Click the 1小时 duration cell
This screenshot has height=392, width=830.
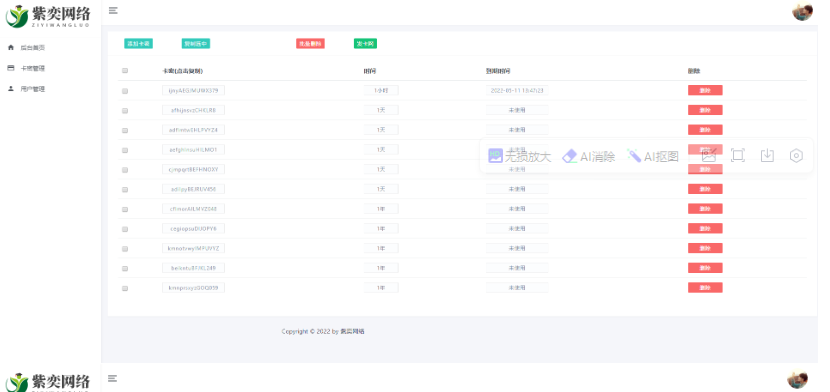(381, 90)
